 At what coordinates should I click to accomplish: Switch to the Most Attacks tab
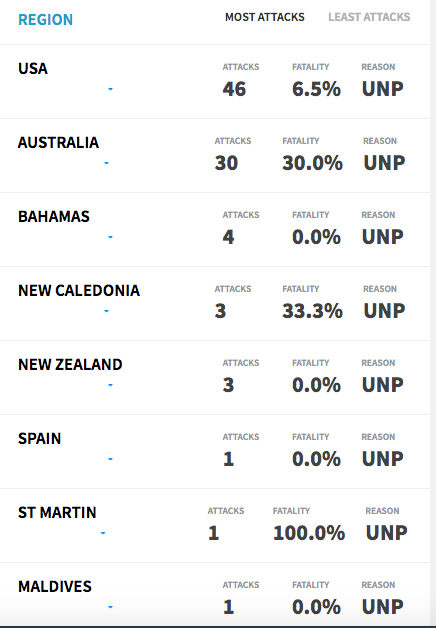pyautogui.click(x=265, y=17)
